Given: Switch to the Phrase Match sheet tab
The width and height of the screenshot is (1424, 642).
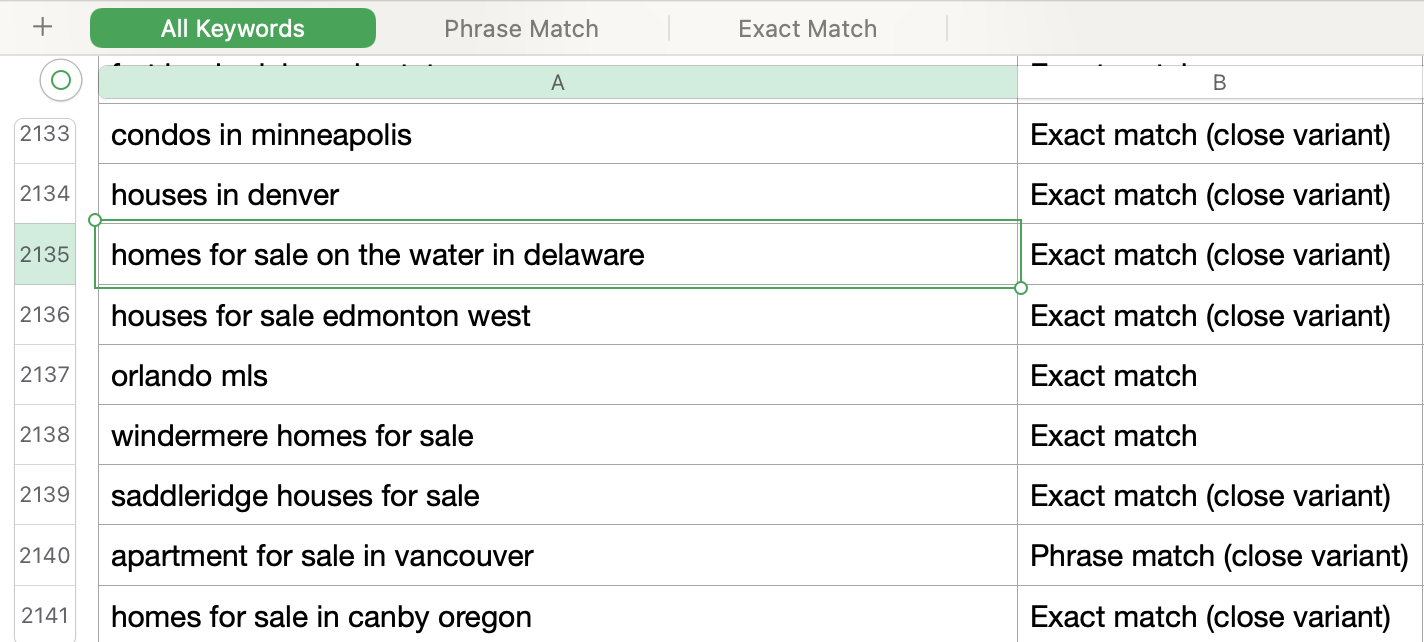Looking at the screenshot, I should [521, 29].
